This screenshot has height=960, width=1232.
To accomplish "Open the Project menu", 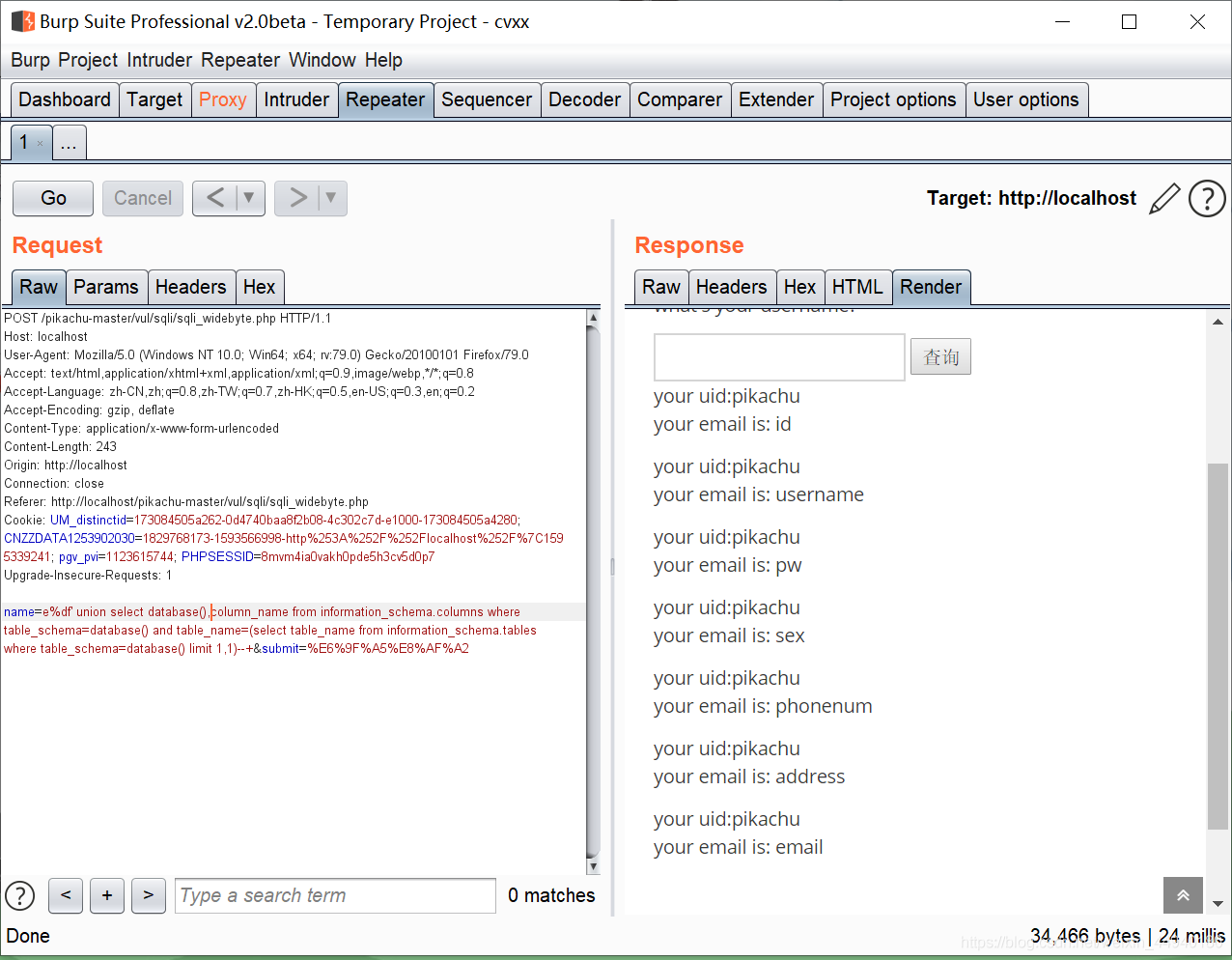I will 88,60.
